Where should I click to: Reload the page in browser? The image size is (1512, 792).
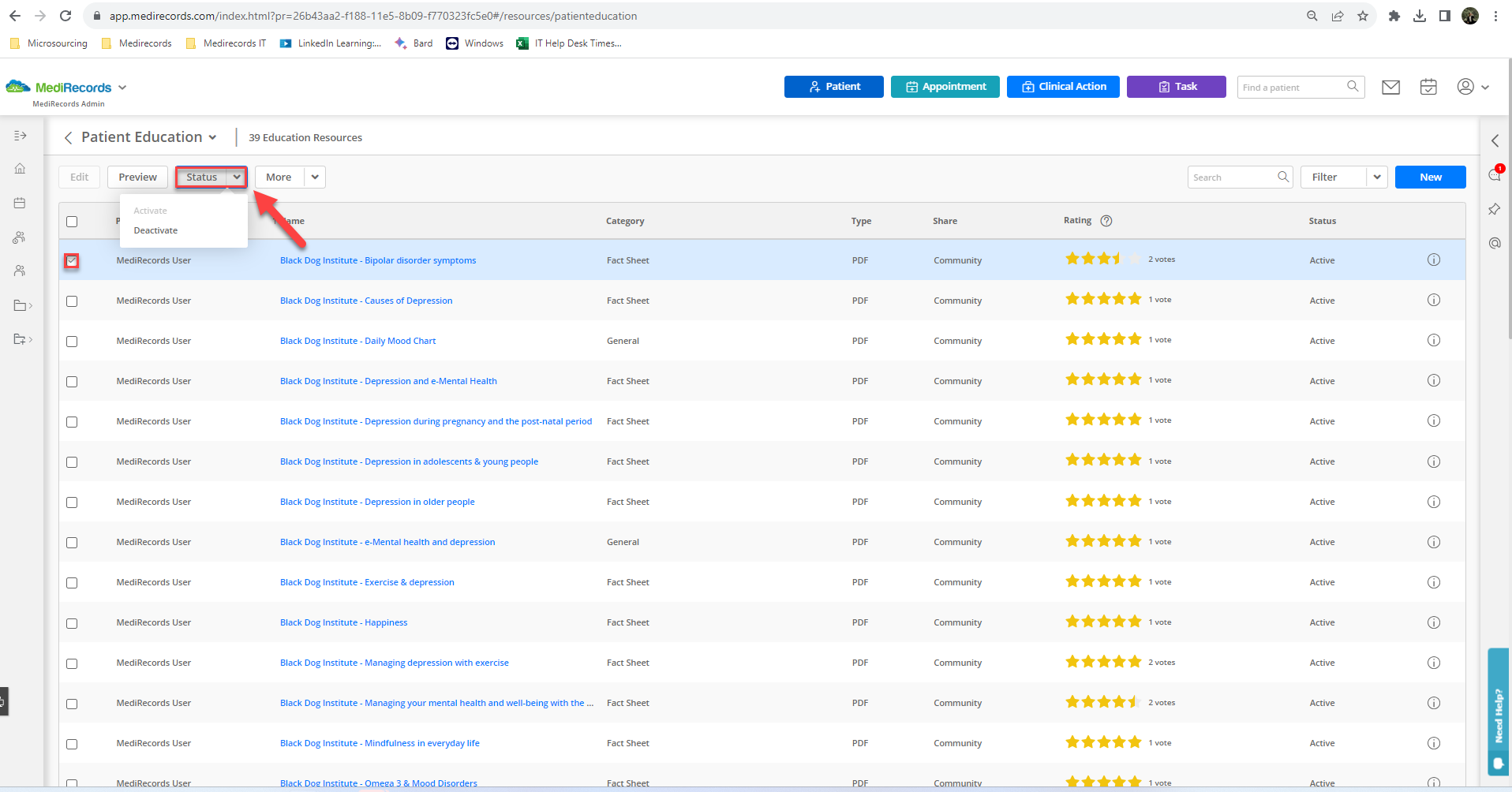65,16
